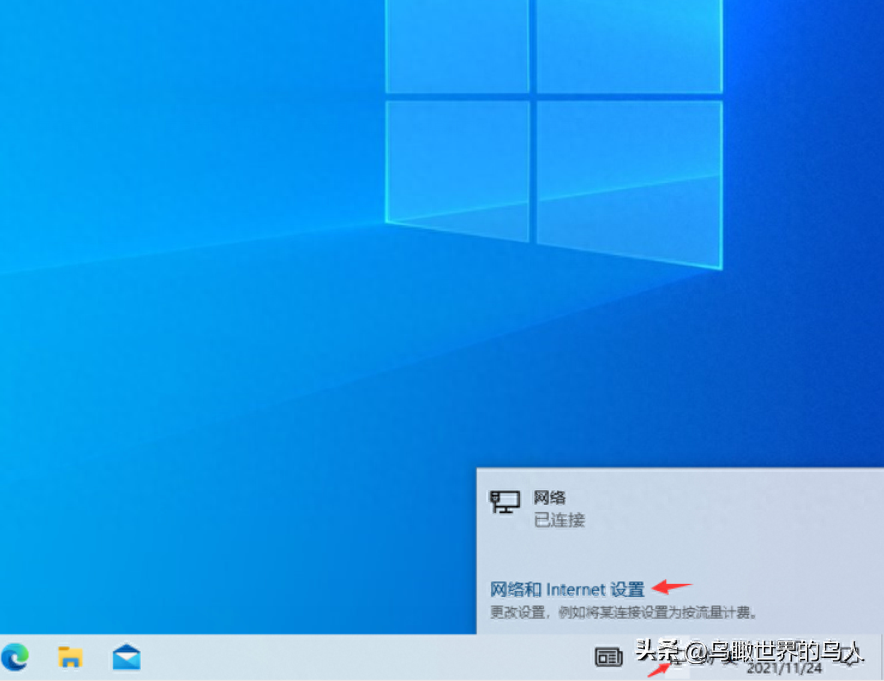This screenshot has width=884, height=681.
Task: Click Show Desktop at the taskbar's far right edge
Action: [x=881, y=660]
